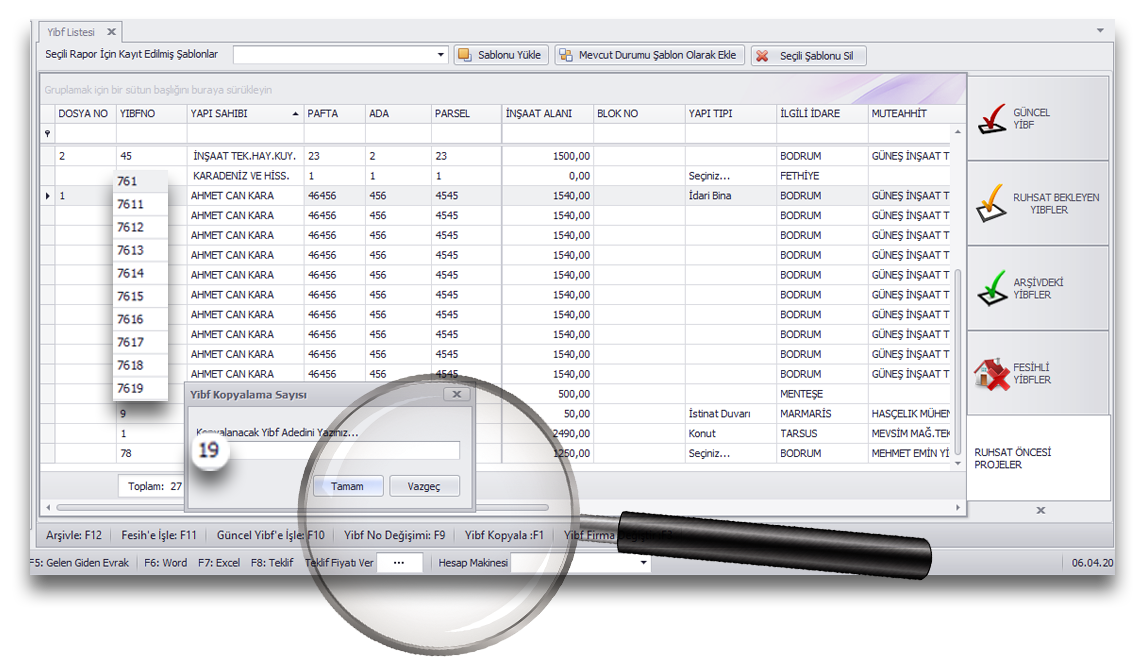This screenshot has width=1140, height=666.
Task: Open the tab list arrow at top right
Action: (x=1101, y=31)
